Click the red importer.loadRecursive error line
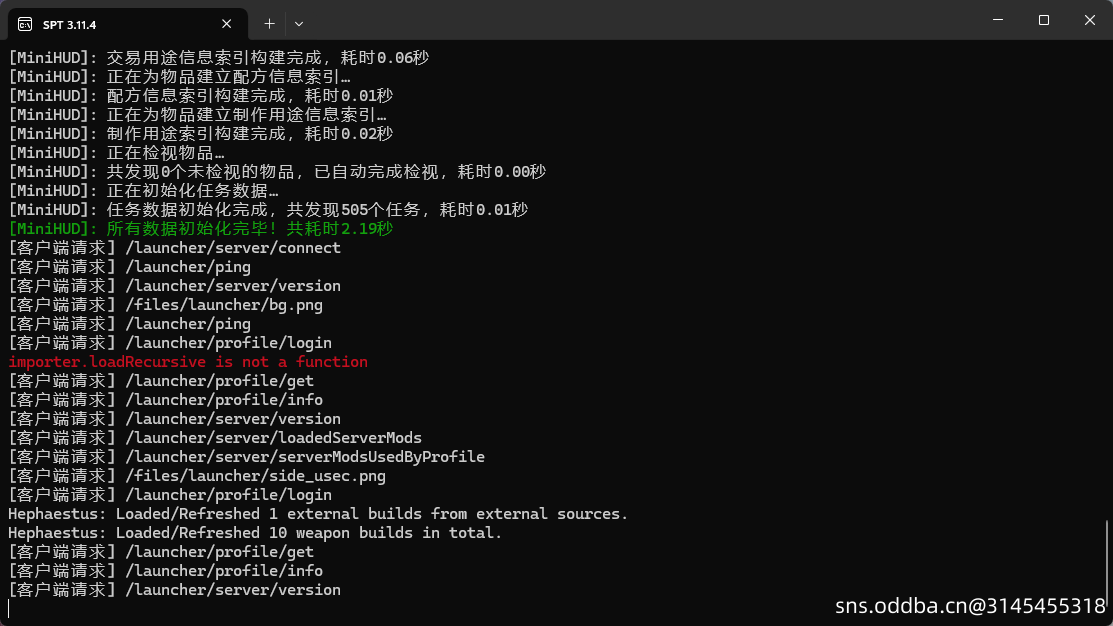The width and height of the screenshot is (1113, 626). pyautogui.click(x=188, y=362)
